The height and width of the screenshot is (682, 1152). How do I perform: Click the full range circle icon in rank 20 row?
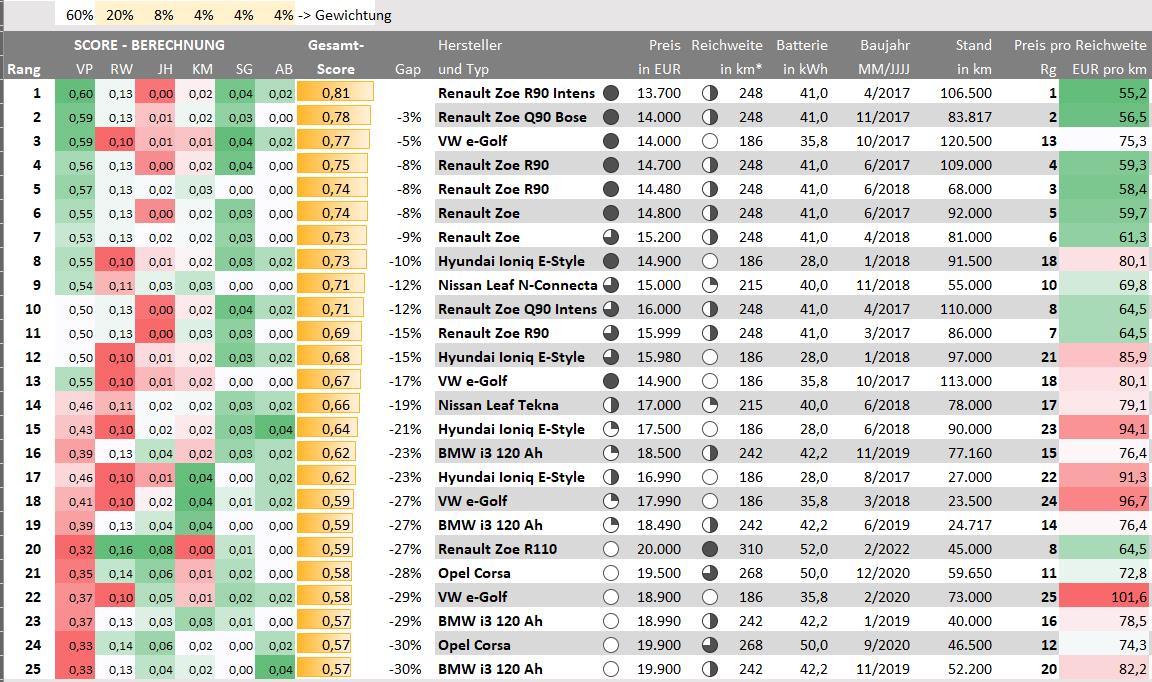click(710, 549)
